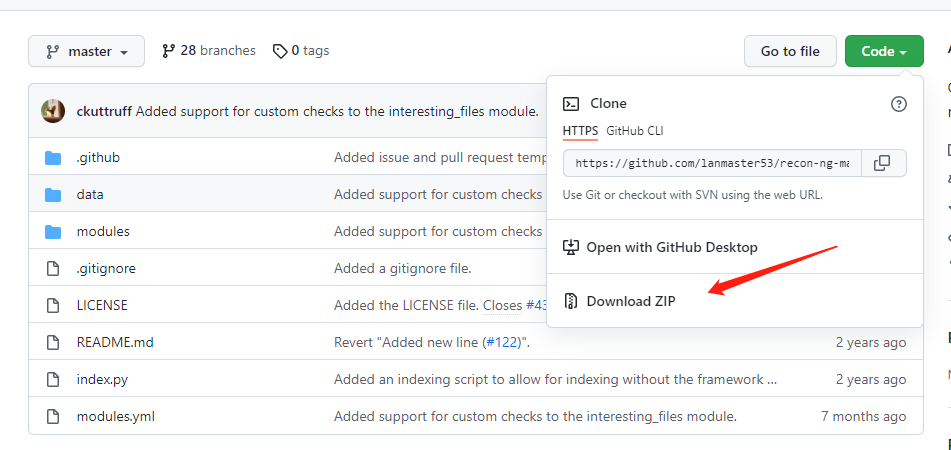The image size is (951, 450).
Task: Select the HTTPS clone tab
Action: coord(580,130)
